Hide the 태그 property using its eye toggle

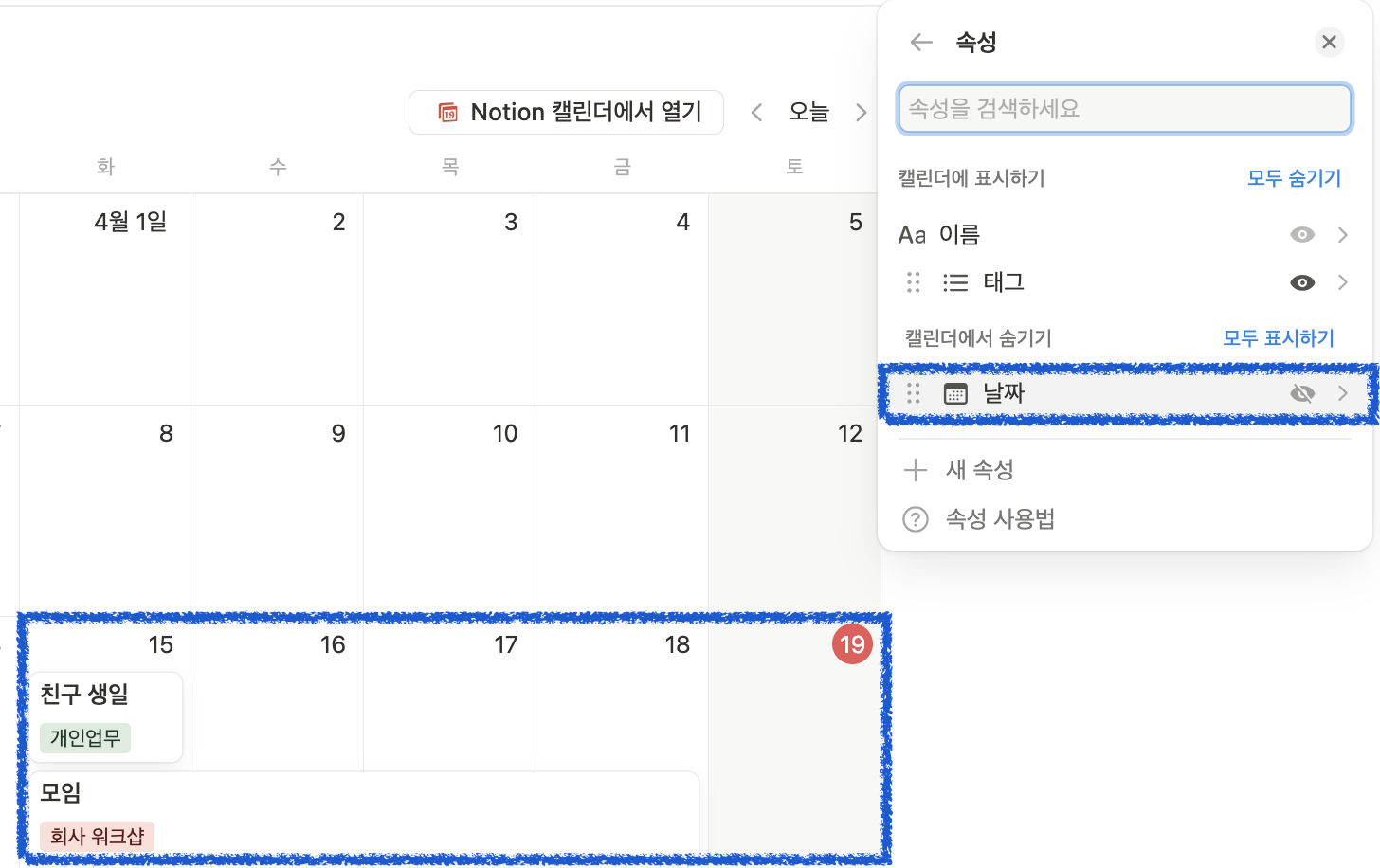tap(1302, 281)
